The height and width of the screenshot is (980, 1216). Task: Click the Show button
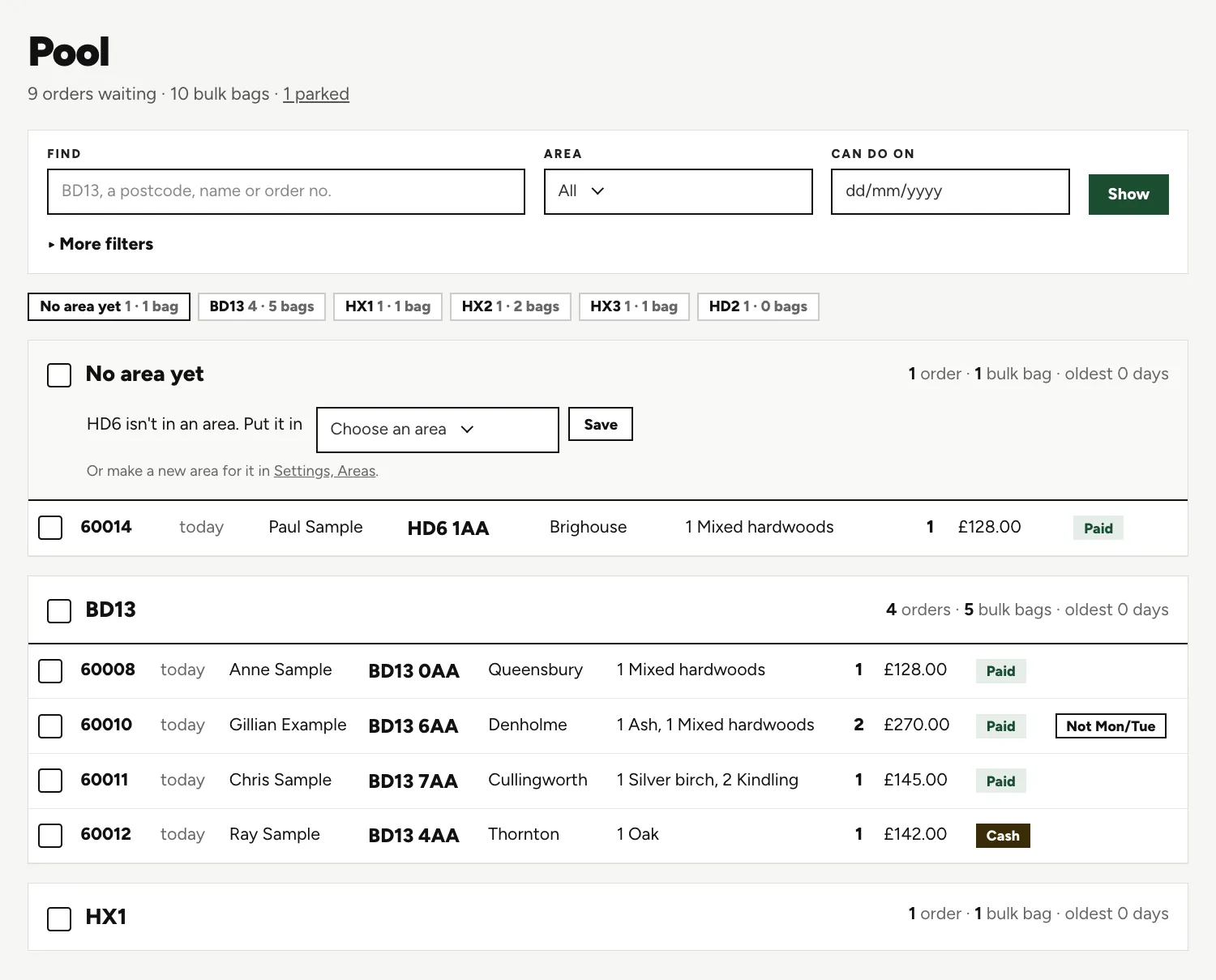1128,195
